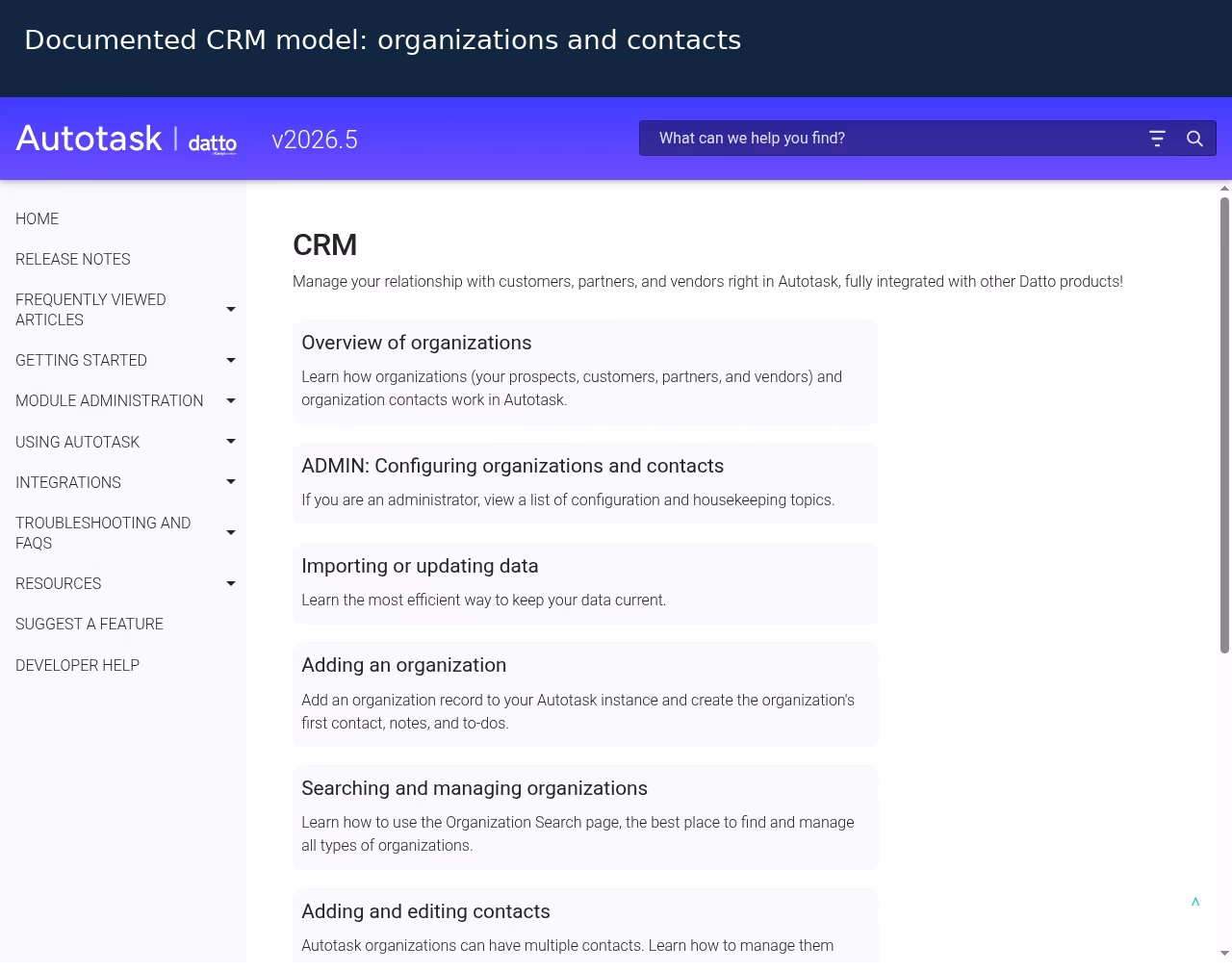Select the Resources label
The image size is (1232, 972).
point(59,584)
